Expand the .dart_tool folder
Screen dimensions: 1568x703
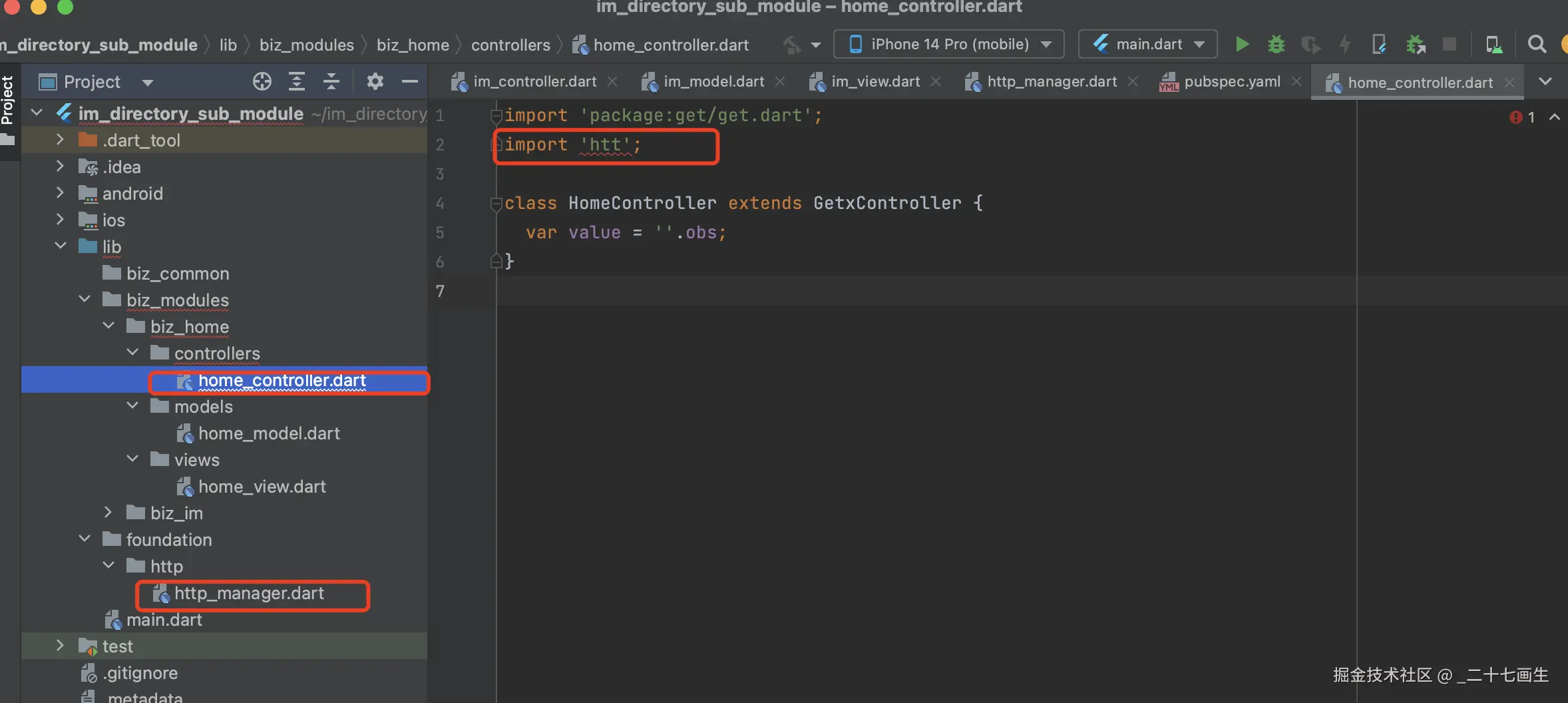[x=60, y=140]
